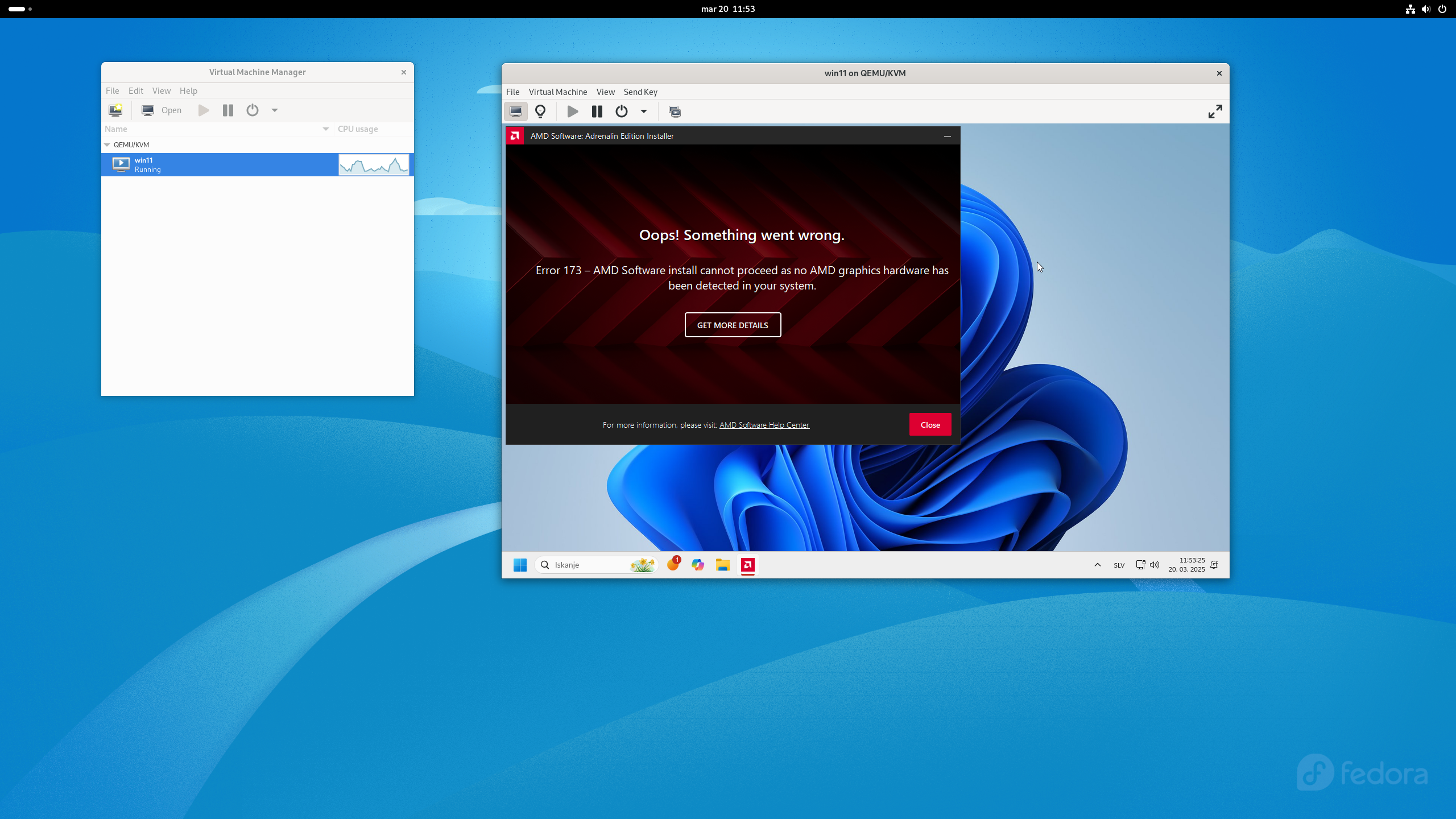Switch the win11 console to fullscreen
Image resolution: width=1456 pixels, height=819 pixels.
[1215, 111]
